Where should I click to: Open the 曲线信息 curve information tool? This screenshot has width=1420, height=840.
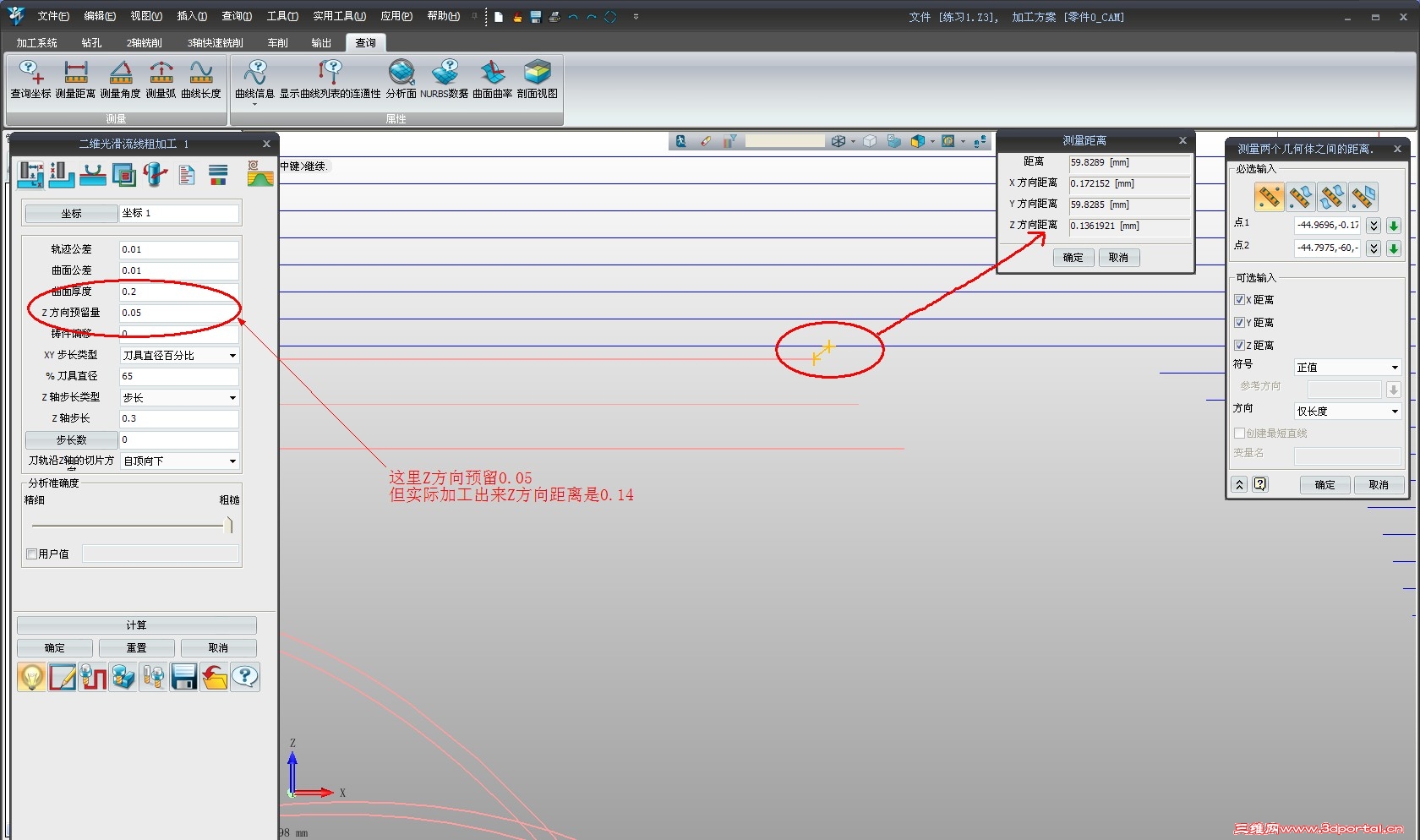point(254,79)
